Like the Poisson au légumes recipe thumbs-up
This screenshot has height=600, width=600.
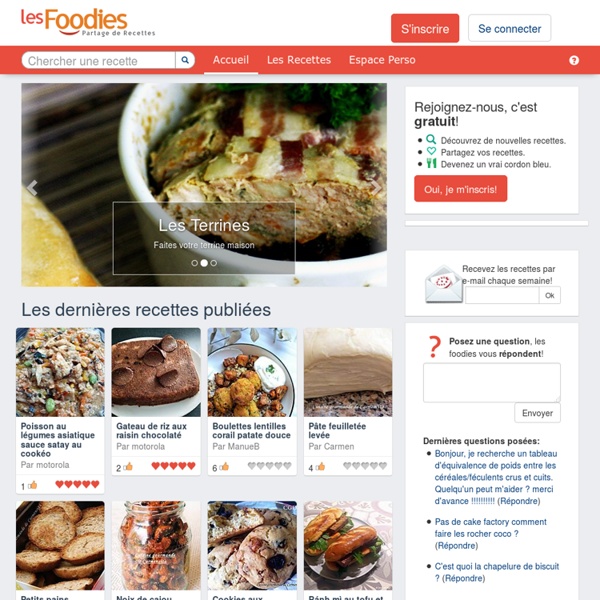[33, 485]
